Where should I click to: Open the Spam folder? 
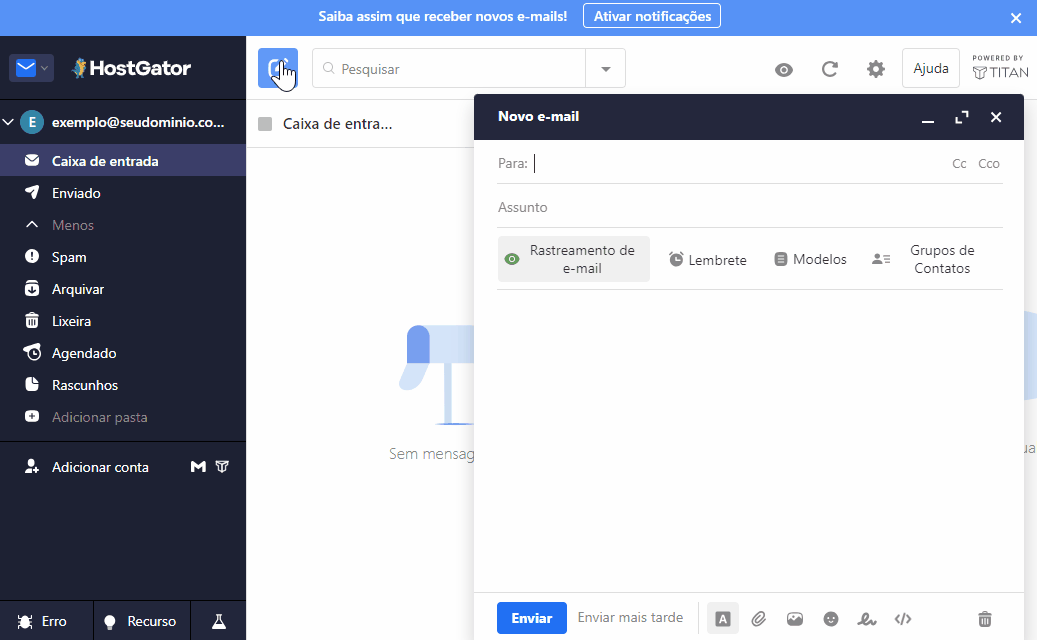tap(123, 257)
